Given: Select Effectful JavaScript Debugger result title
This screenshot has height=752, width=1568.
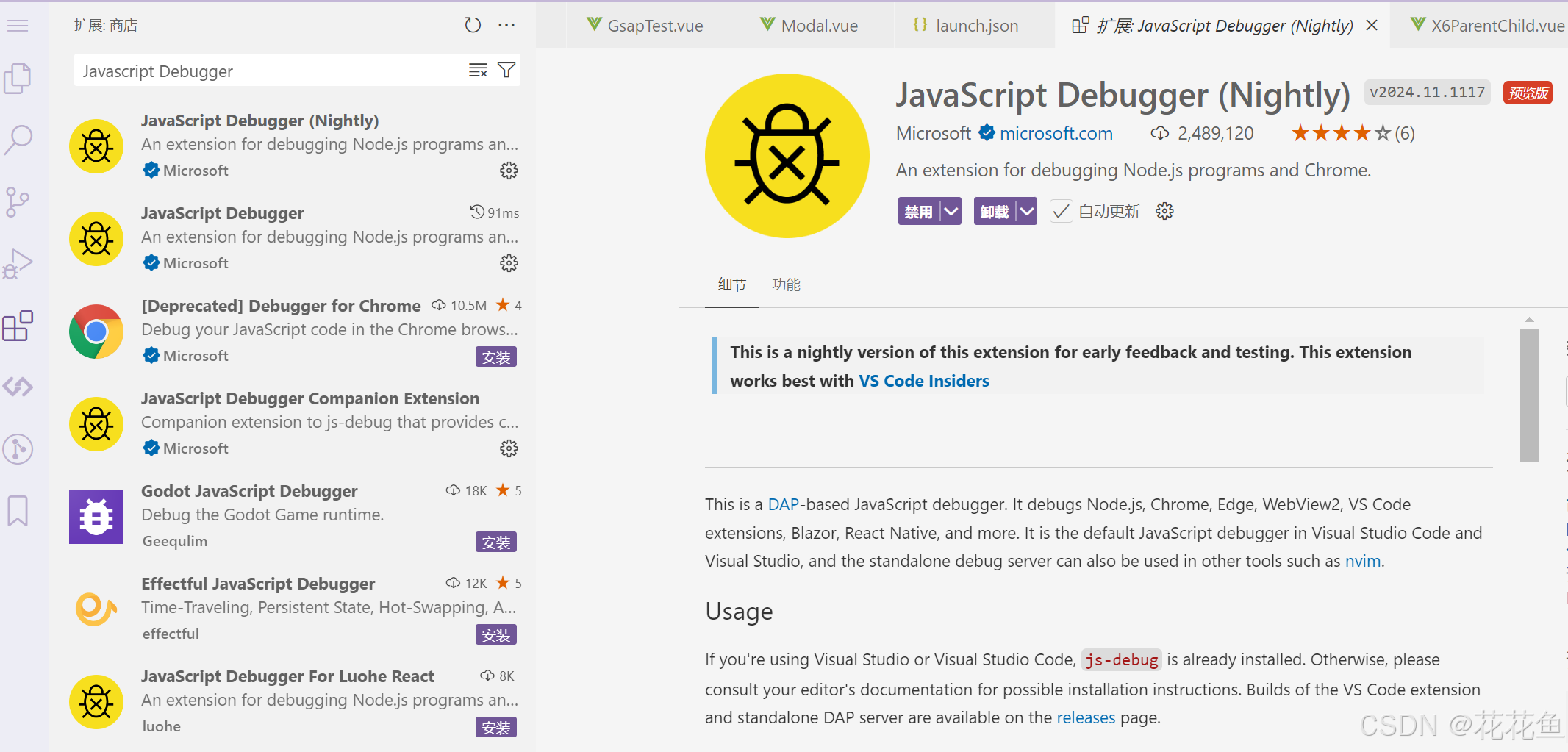Looking at the screenshot, I should tap(258, 584).
